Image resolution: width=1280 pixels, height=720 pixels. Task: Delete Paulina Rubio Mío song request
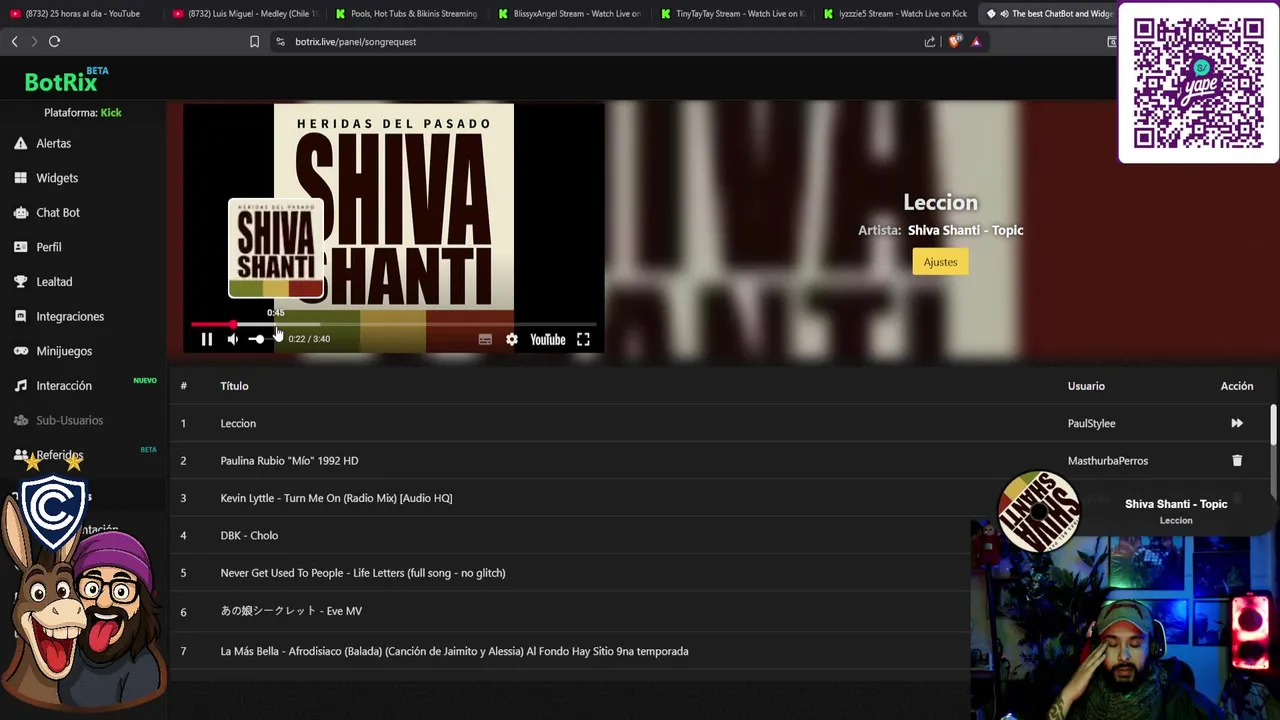1237,460
